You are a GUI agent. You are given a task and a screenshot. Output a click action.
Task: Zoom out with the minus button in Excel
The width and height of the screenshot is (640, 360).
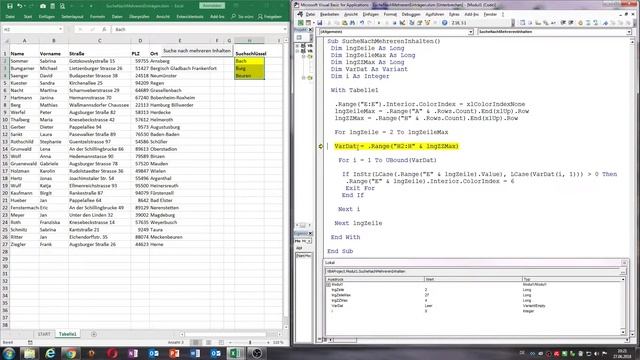click(x=231, y=342)
